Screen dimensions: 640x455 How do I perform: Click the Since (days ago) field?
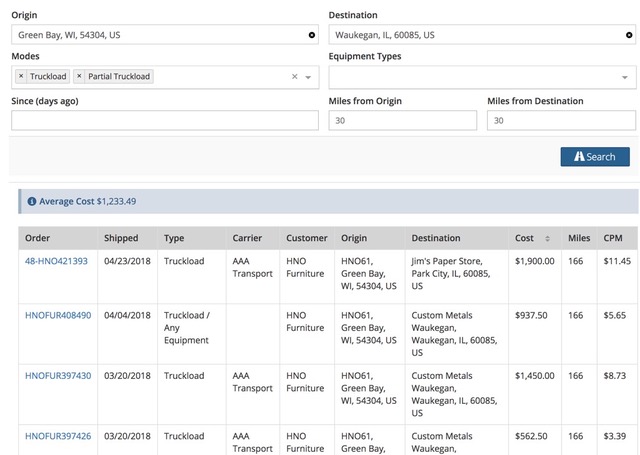coord(165,120)
